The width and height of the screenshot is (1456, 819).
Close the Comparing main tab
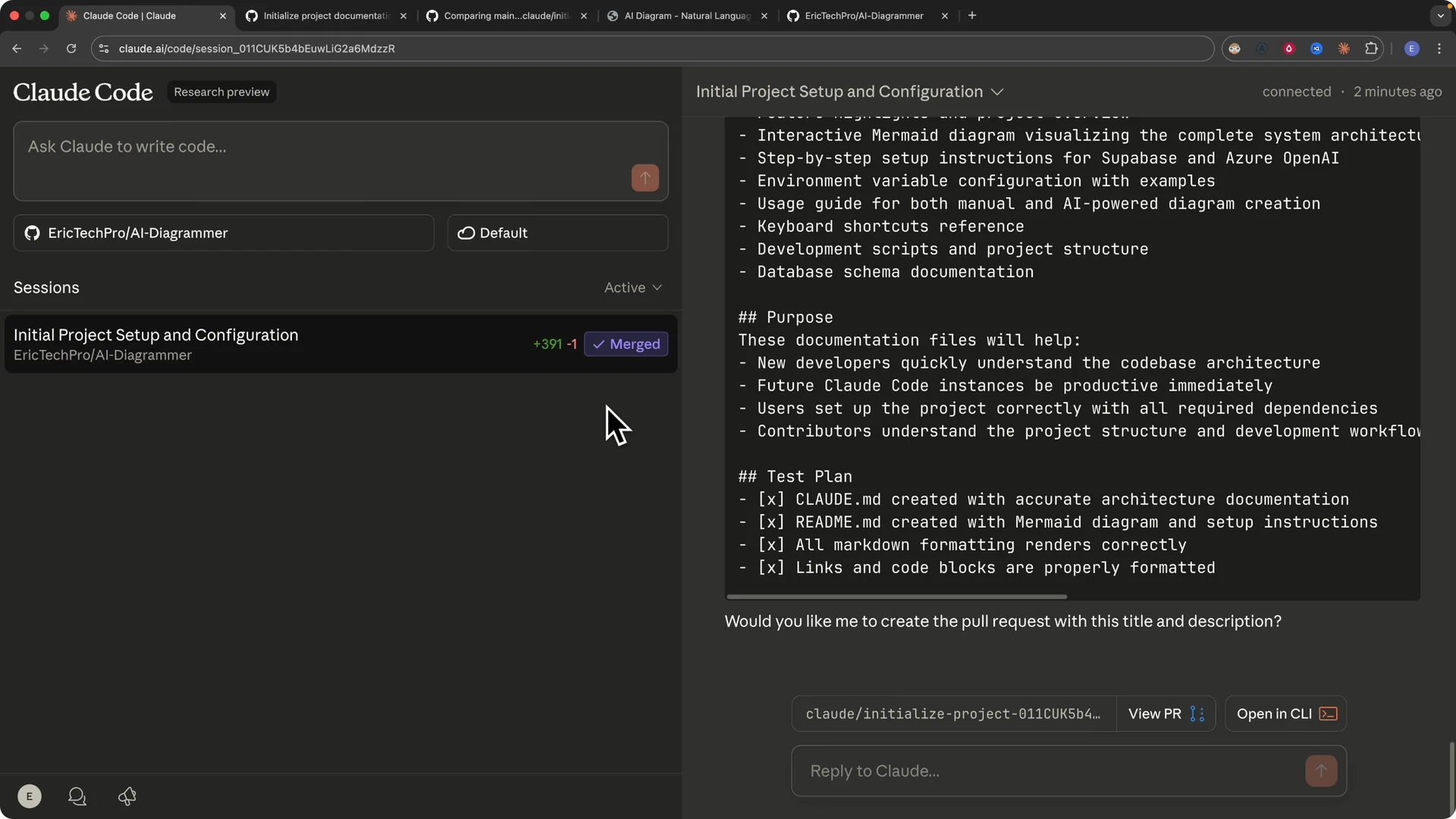click(583, 16)
